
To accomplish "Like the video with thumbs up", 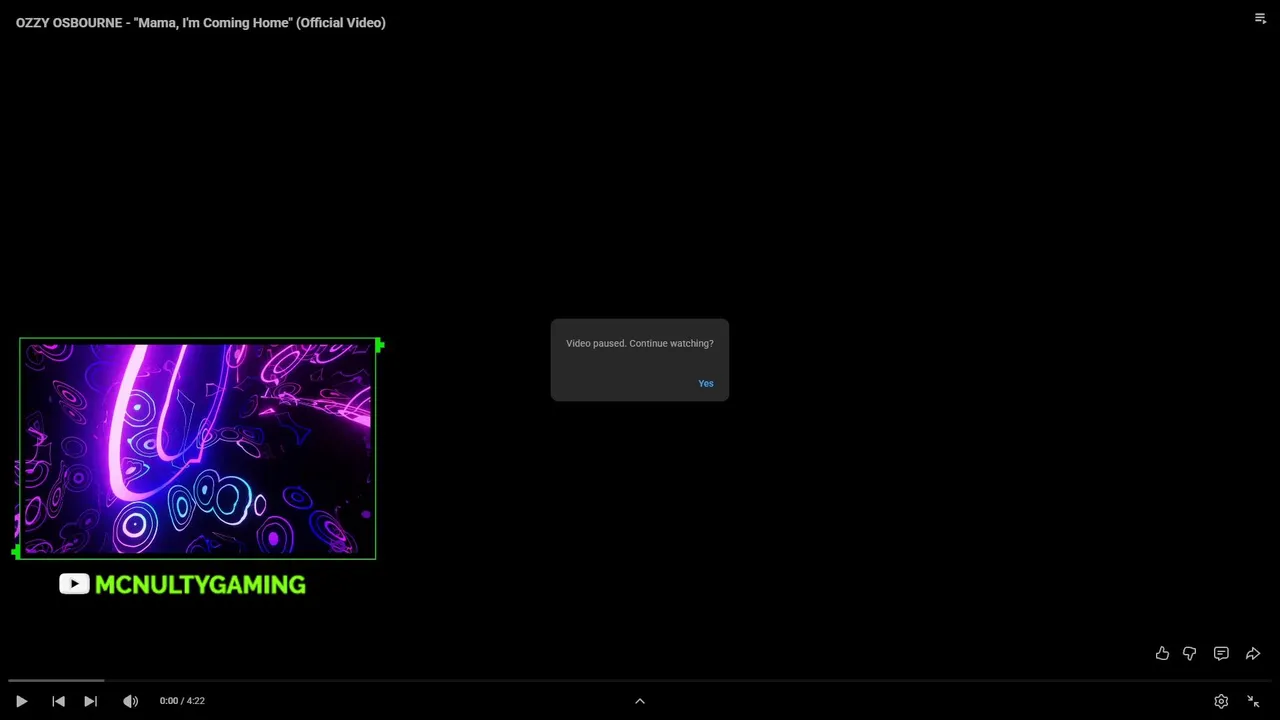I will click(x=1162, y=653).
